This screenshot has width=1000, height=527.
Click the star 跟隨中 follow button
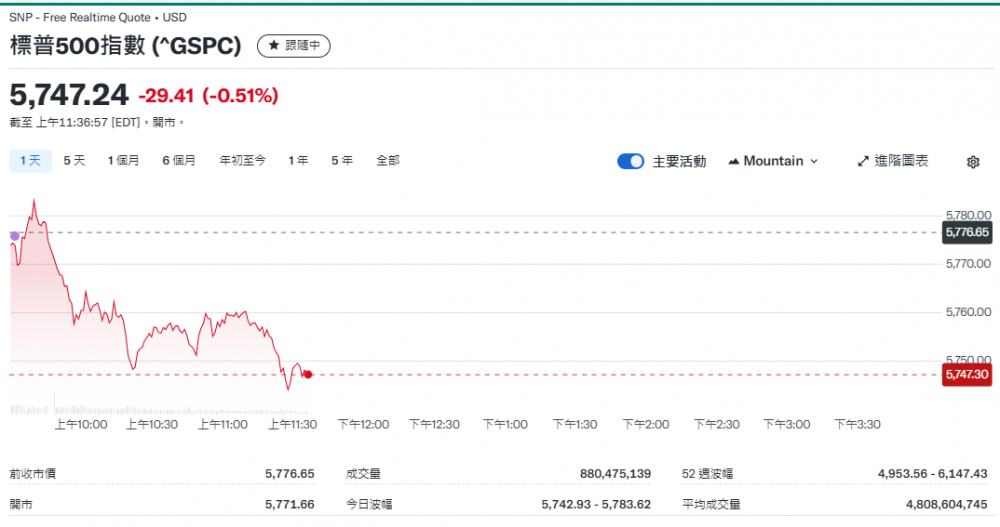(293, 46)
